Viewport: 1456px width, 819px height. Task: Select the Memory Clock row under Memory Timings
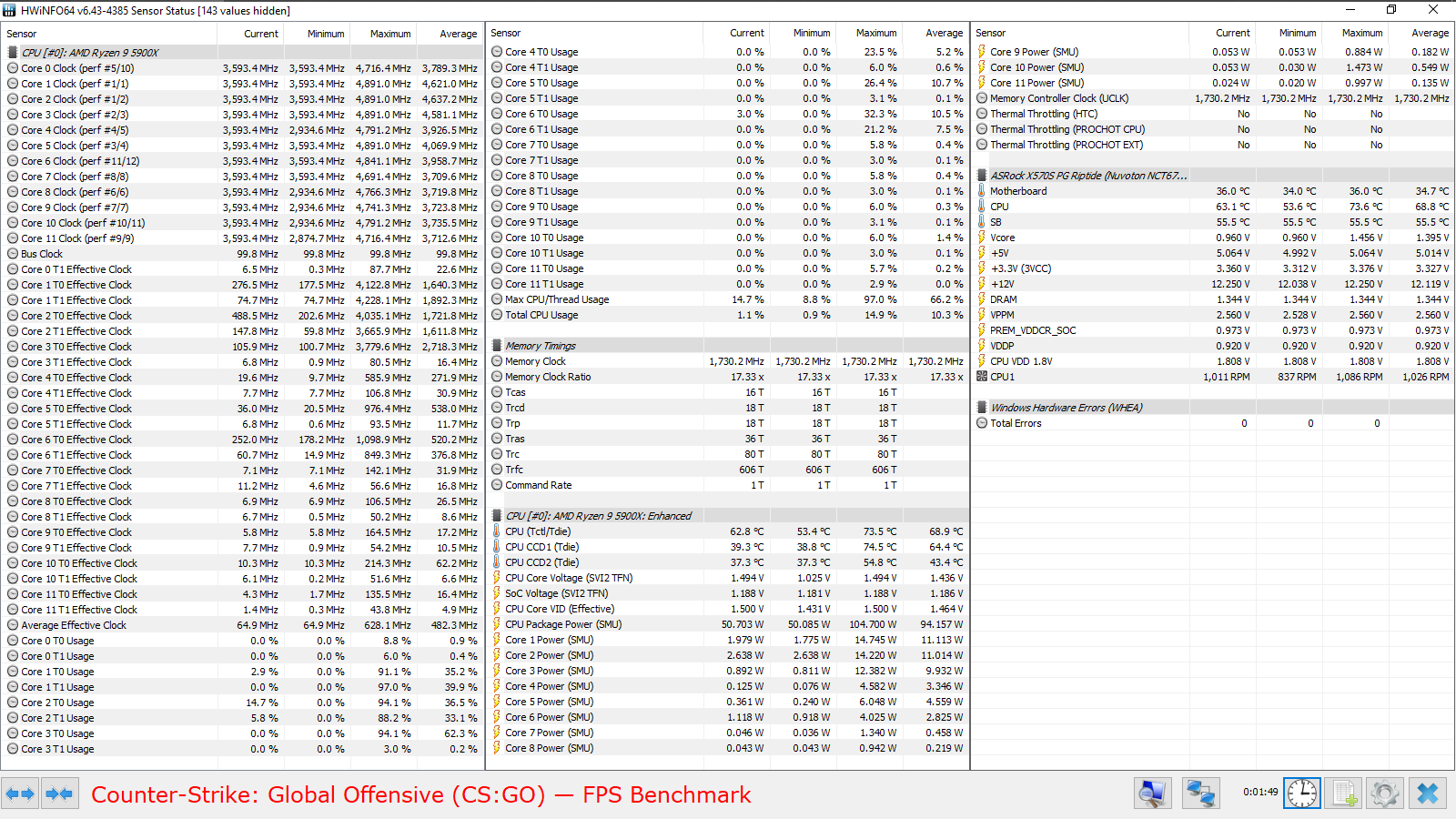click(x=727, y=361)
